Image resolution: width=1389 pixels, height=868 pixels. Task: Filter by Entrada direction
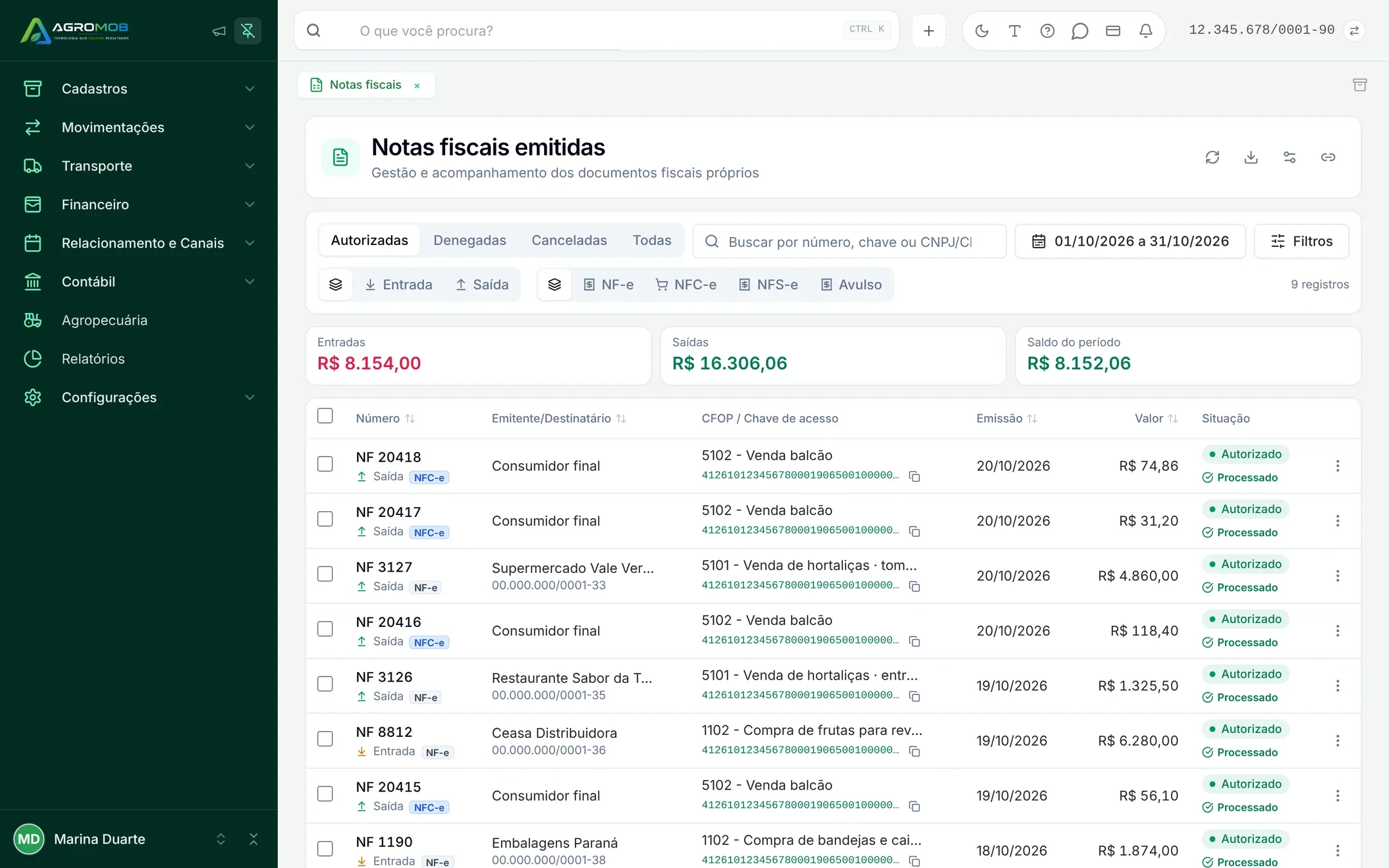pos(398,285)
